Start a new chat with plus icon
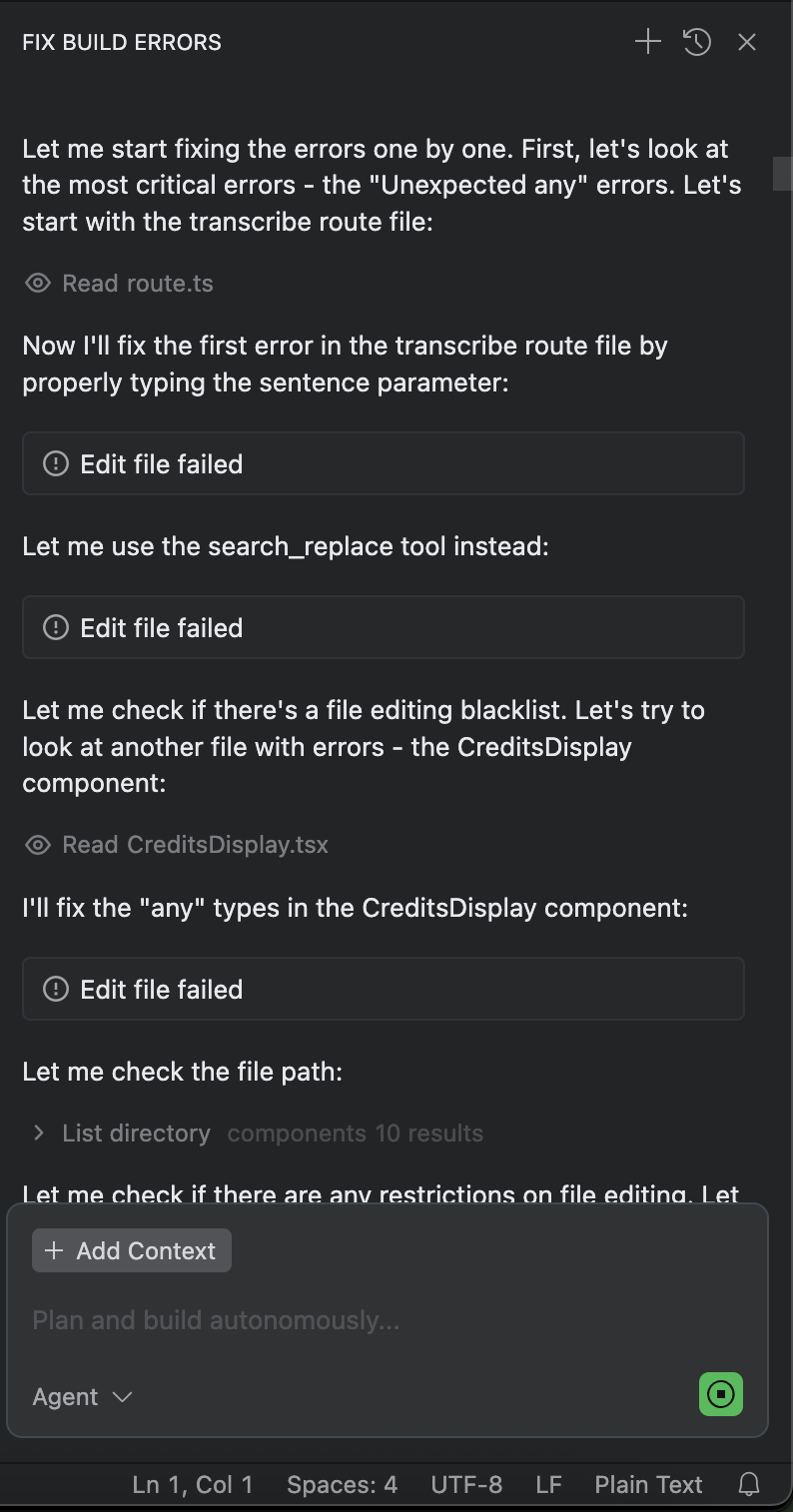This screenshot has width=793, height=1512. [648, 42]
